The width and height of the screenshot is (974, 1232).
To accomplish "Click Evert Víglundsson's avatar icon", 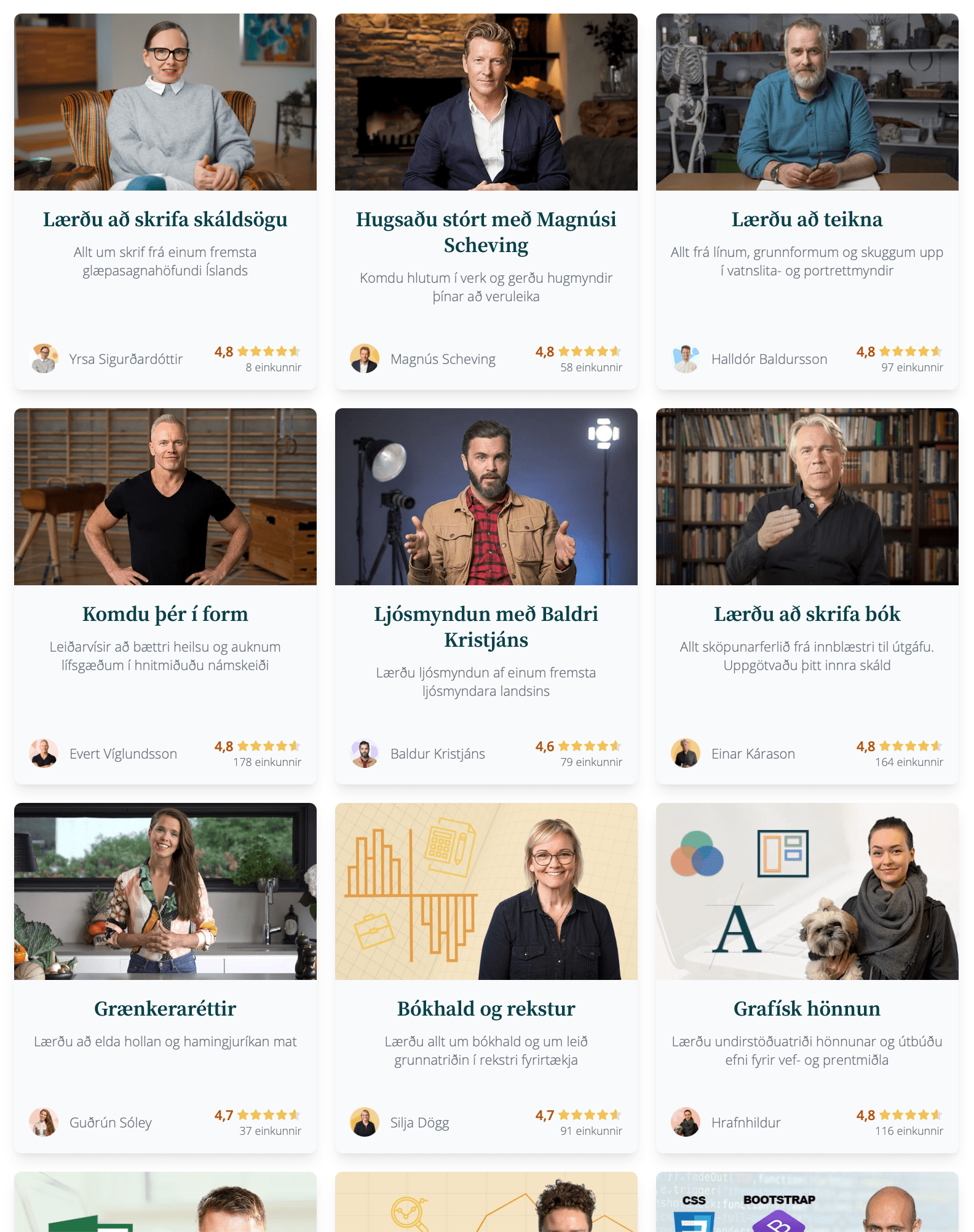I will coord(44,753).
